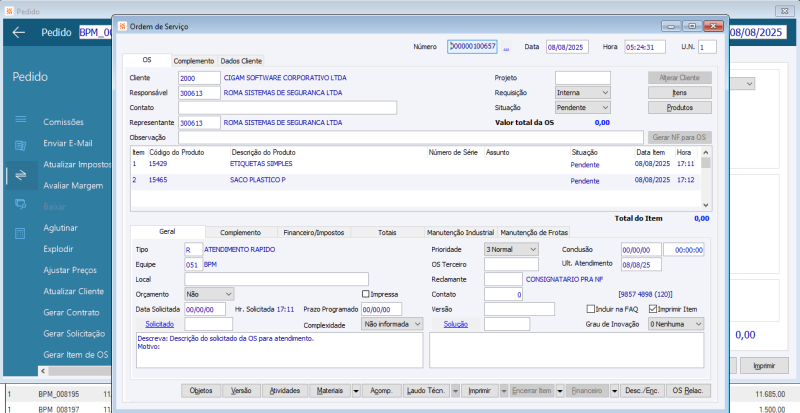Open the Número lookup ellipsis button
This screenshot has height=413, width=800.
[x=506, y=47]
